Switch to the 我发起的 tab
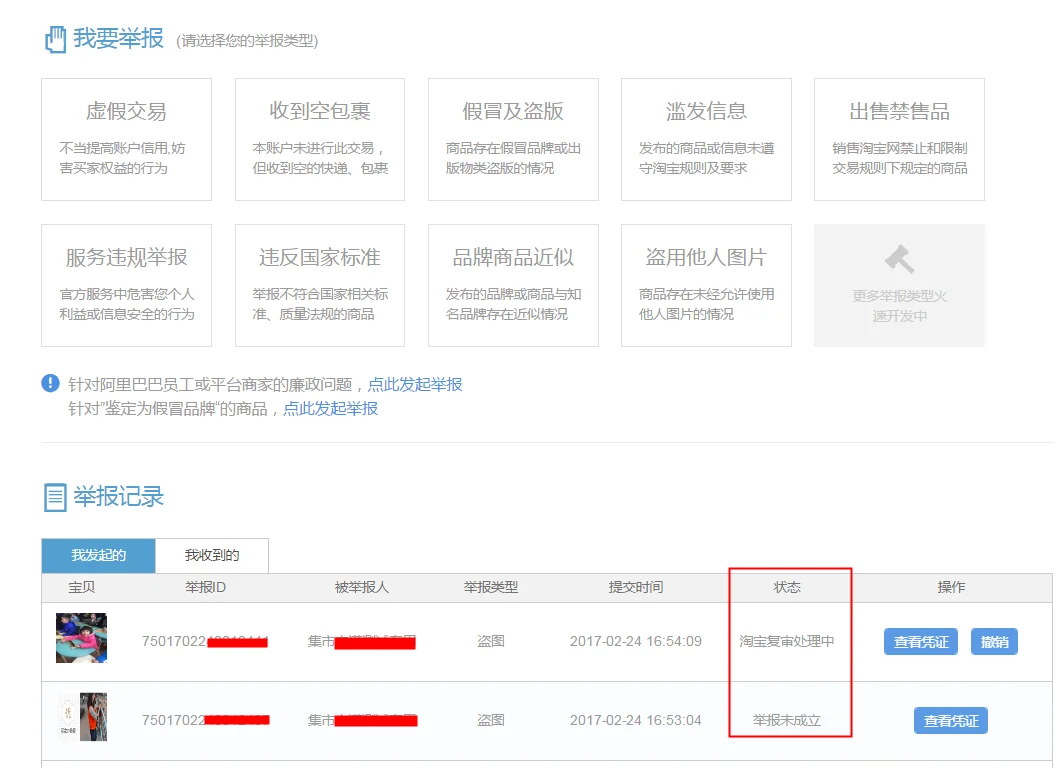Viewport: 1064px width, 768px height. point(98,556)
